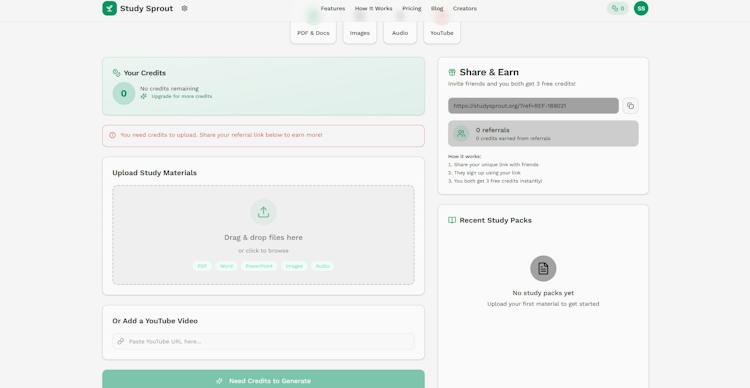Click 'They sign up using your link' step
Image resolution: width=750 pixels, height=388 pixels.
click(x=484, y=173)
